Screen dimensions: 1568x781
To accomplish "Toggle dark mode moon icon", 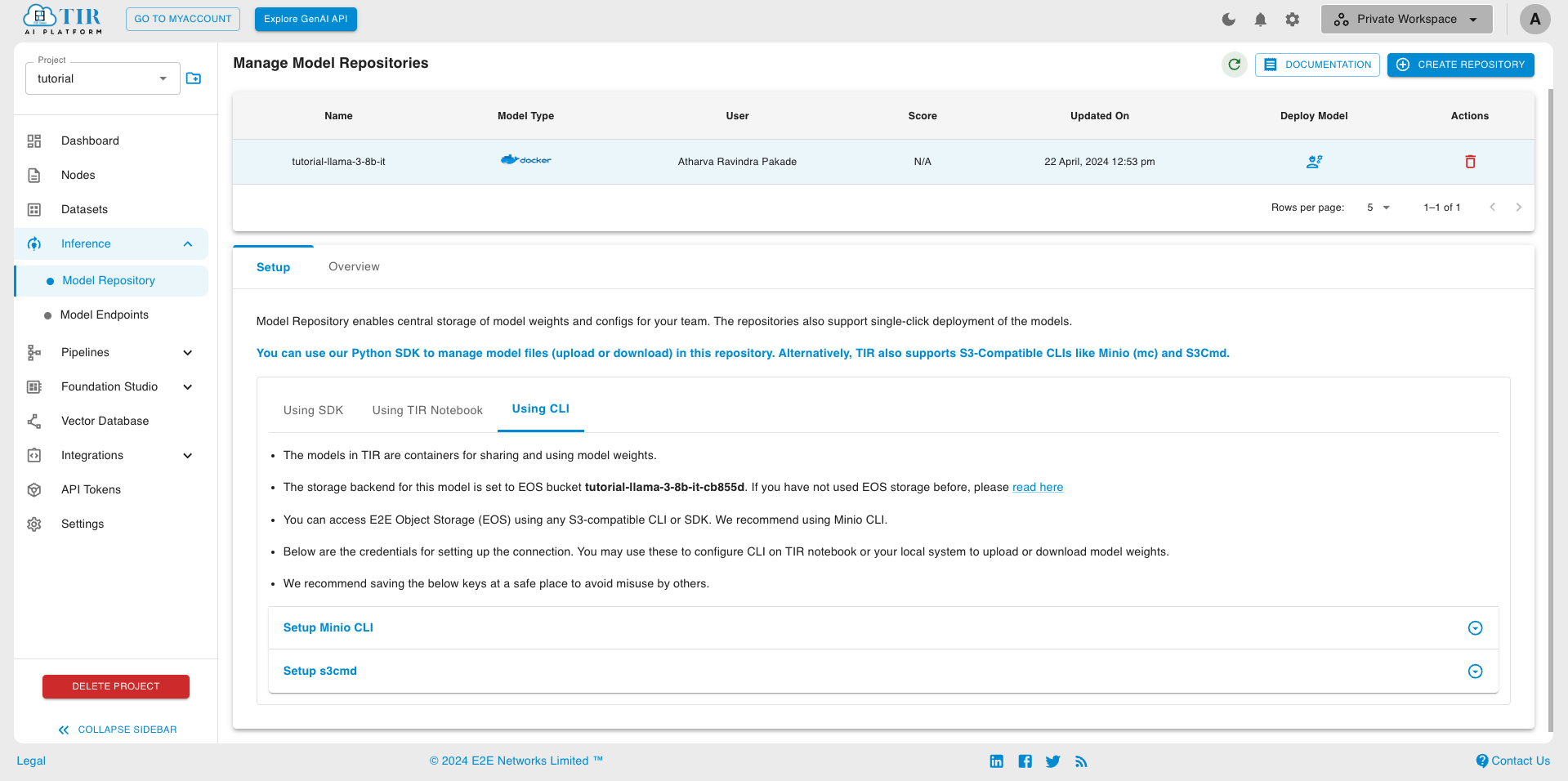I will pos(1228,19).
